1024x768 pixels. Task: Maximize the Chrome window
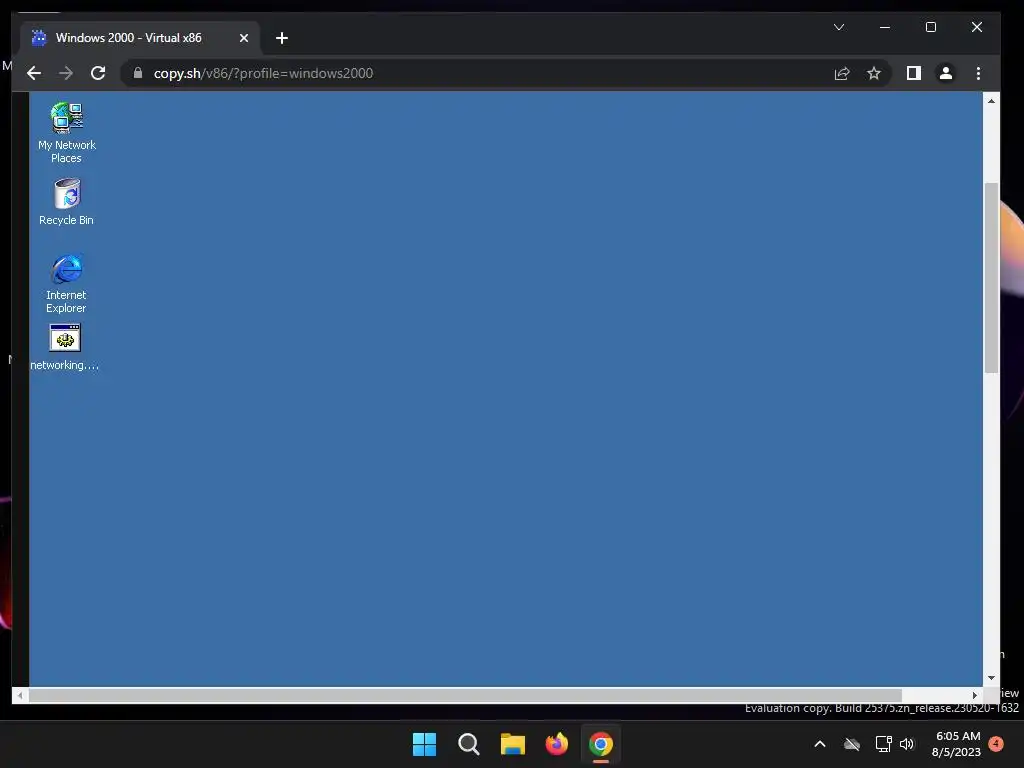click(x=931, y=27)
